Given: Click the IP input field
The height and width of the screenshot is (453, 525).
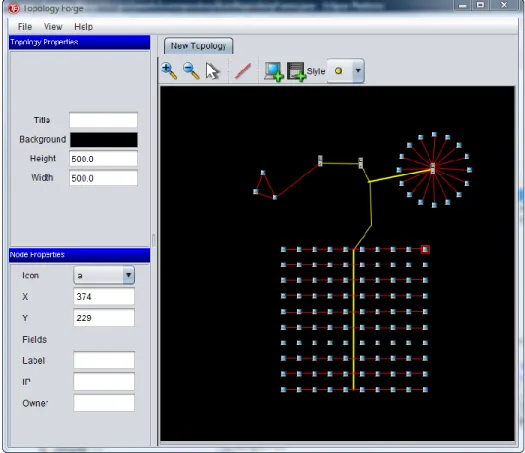Looking at the screenshot, I should [x=104, y=382].
